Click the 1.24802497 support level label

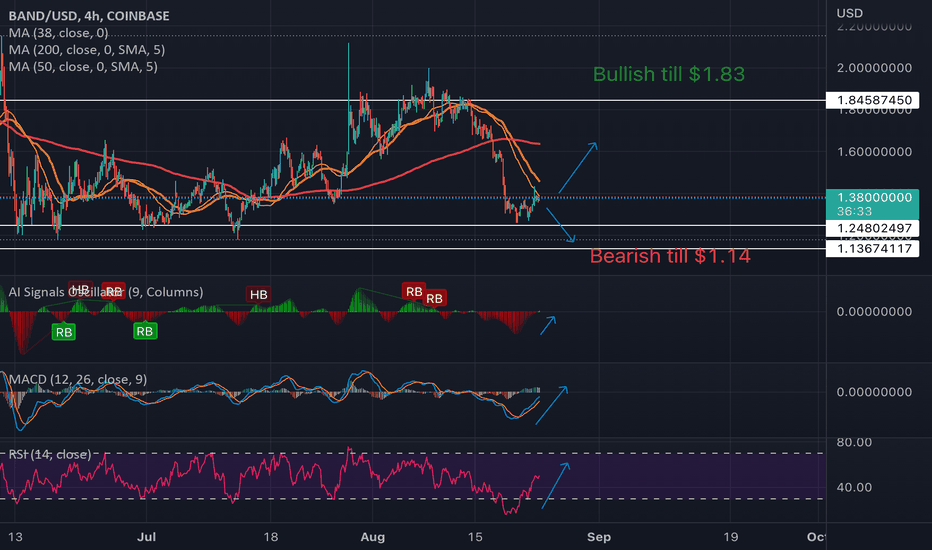pyautogui.click(x=873, y=228)
